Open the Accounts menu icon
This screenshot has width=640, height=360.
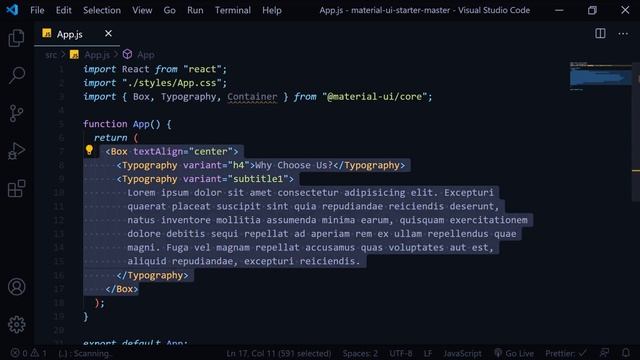16,287
